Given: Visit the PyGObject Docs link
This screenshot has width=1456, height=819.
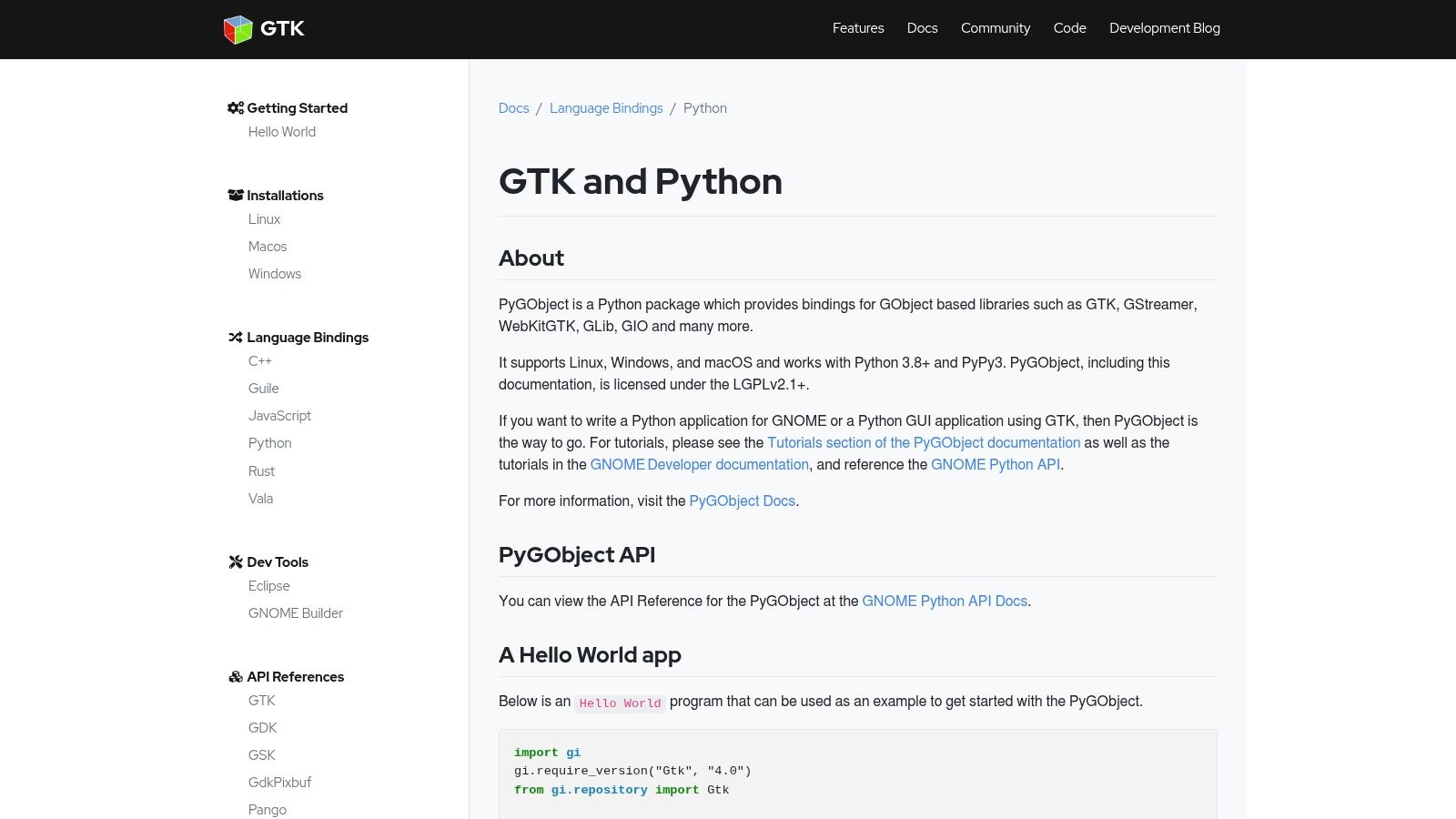Looking at the screenshot, I should pyautogui.click(x=743, y=501).
